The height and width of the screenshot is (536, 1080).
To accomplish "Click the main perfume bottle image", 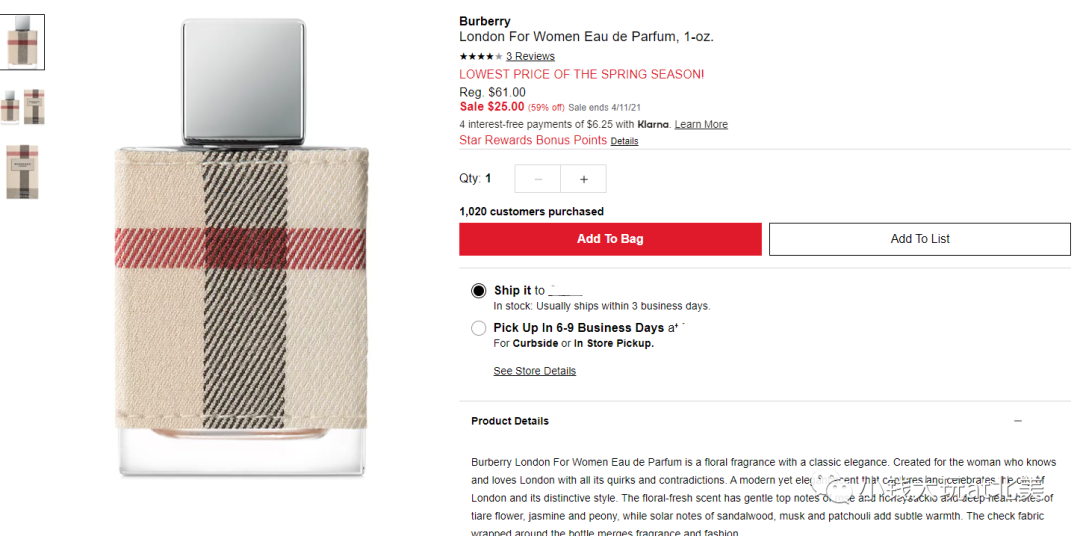I will 241,248.
